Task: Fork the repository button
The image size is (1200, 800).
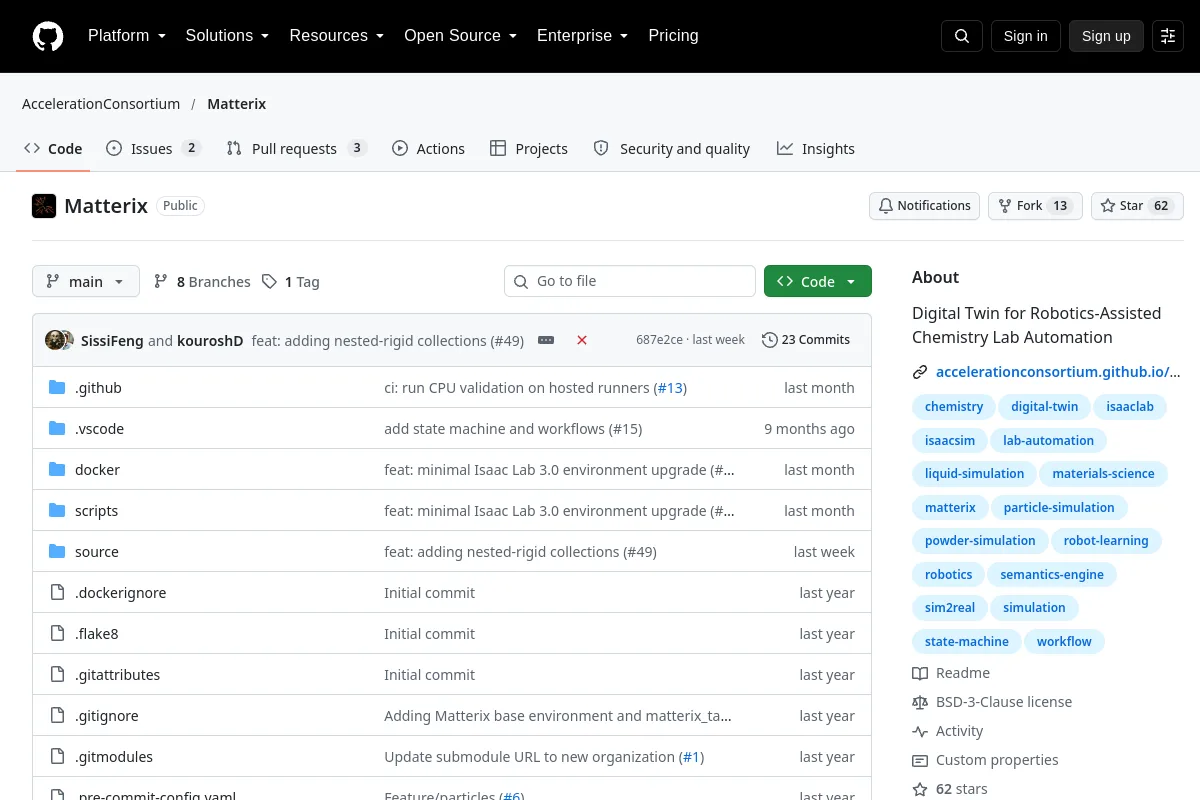Action: click(x=1035, y=206)
